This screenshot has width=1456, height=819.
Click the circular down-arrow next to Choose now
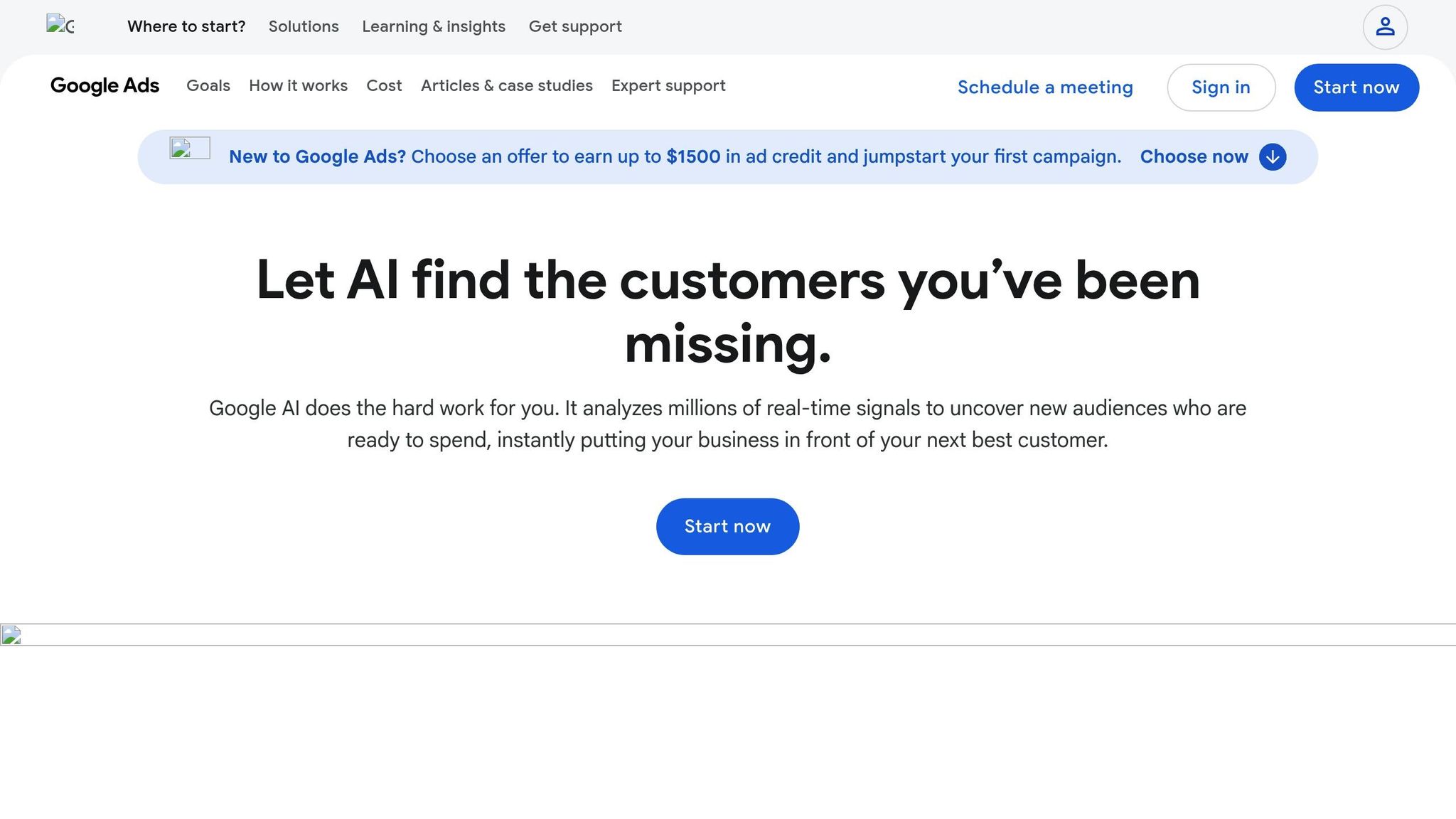(1273, 156)
